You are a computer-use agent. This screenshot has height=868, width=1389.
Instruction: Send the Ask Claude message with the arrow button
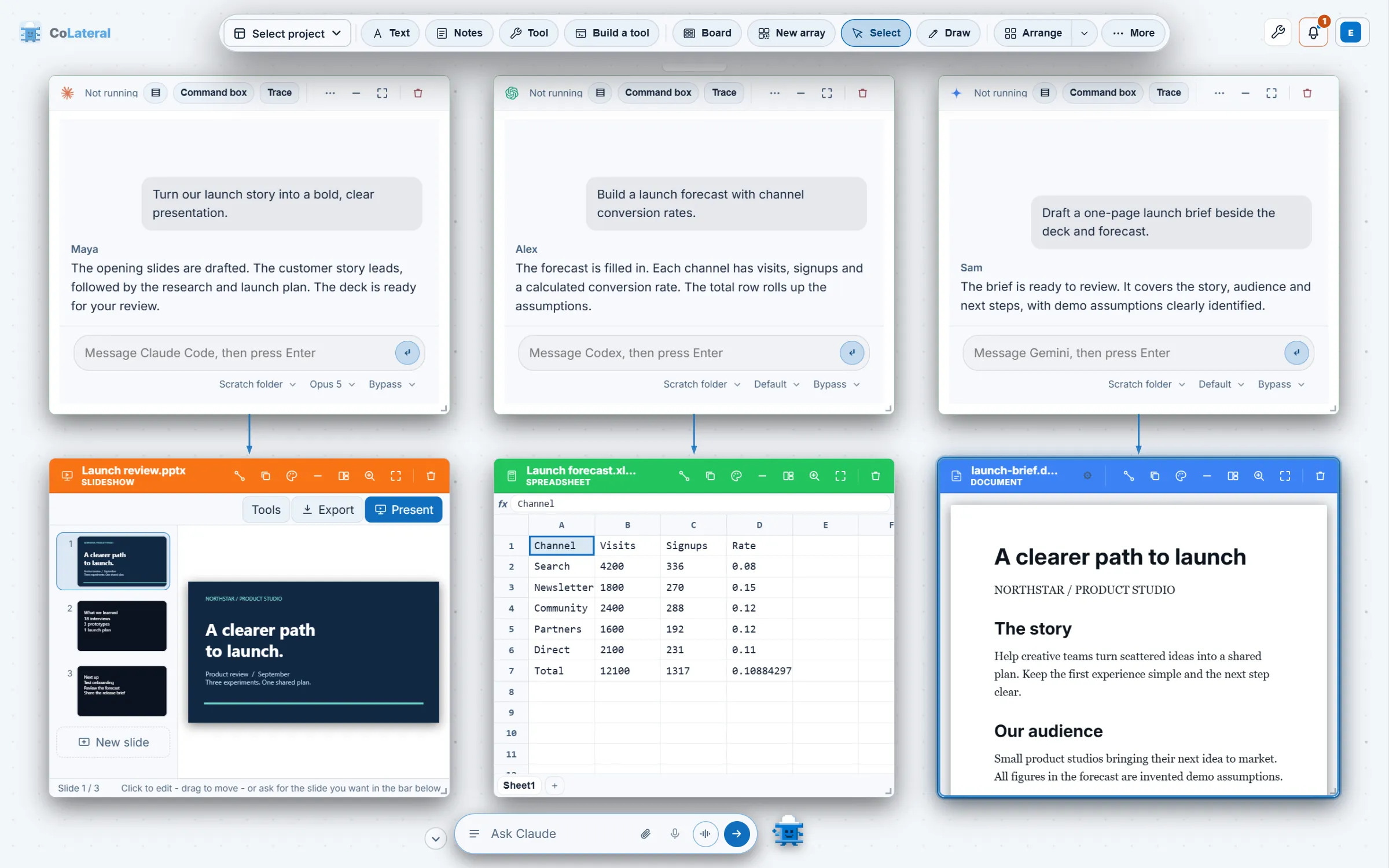coord(737,833)
